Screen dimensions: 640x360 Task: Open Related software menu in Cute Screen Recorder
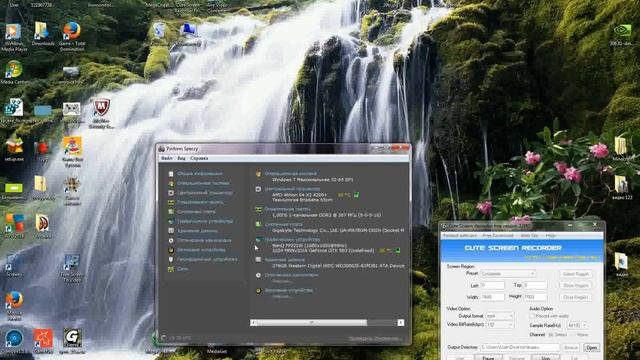coord(460,236)
